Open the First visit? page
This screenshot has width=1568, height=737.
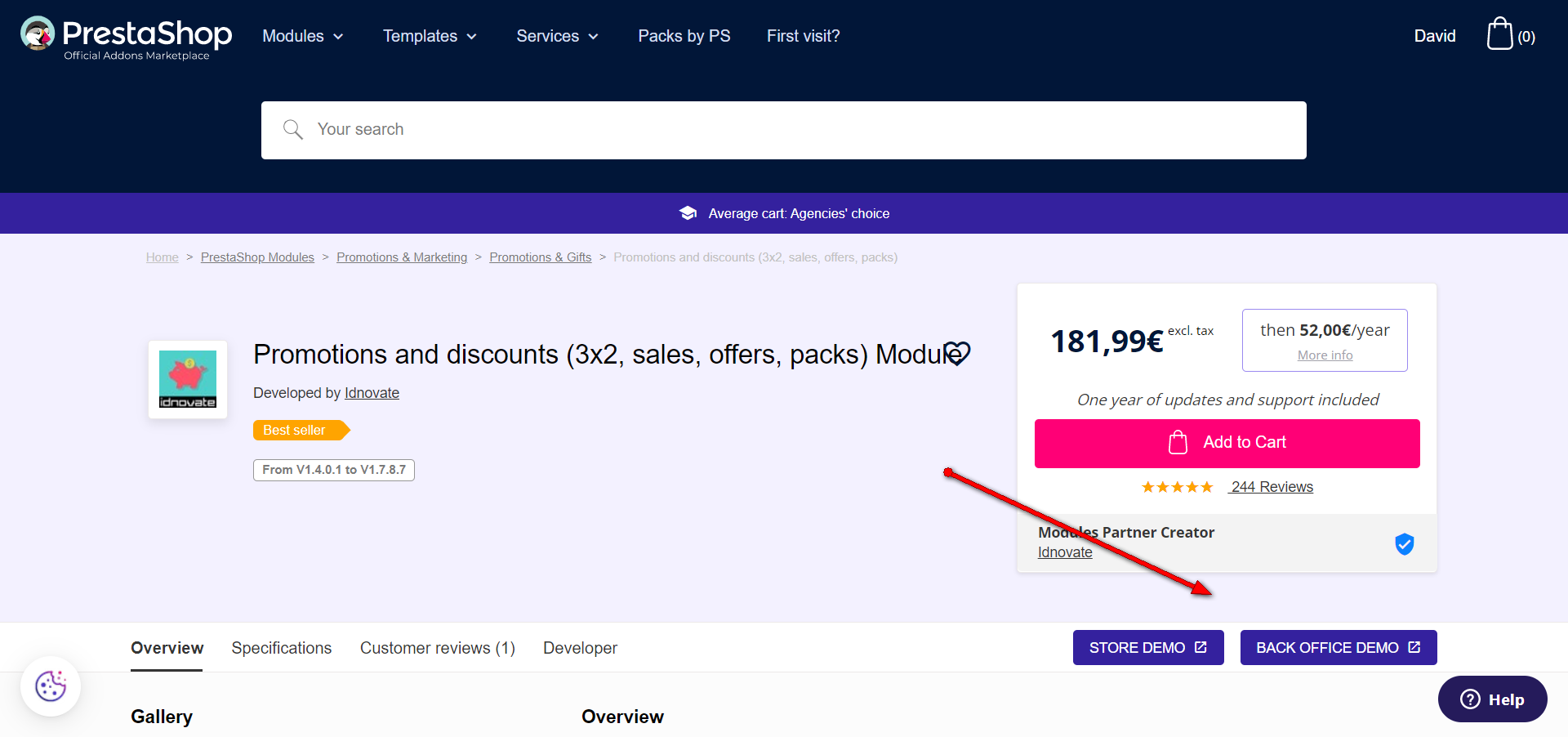click(804, 36)
